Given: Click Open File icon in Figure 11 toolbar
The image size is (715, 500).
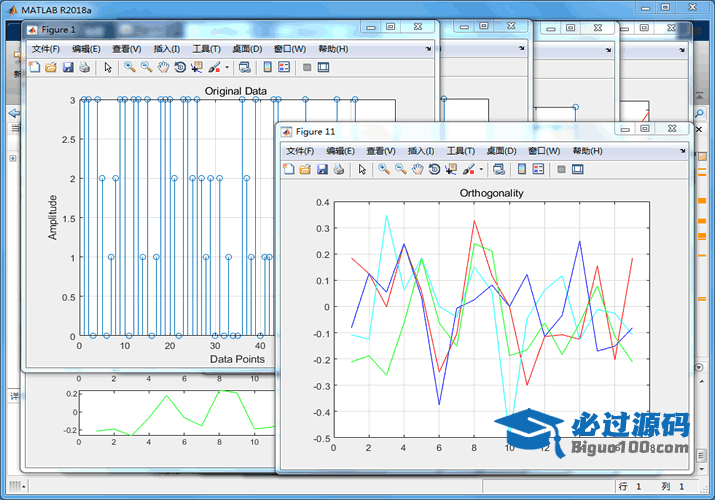Looking at the screenshot, I should coord(305,170).
